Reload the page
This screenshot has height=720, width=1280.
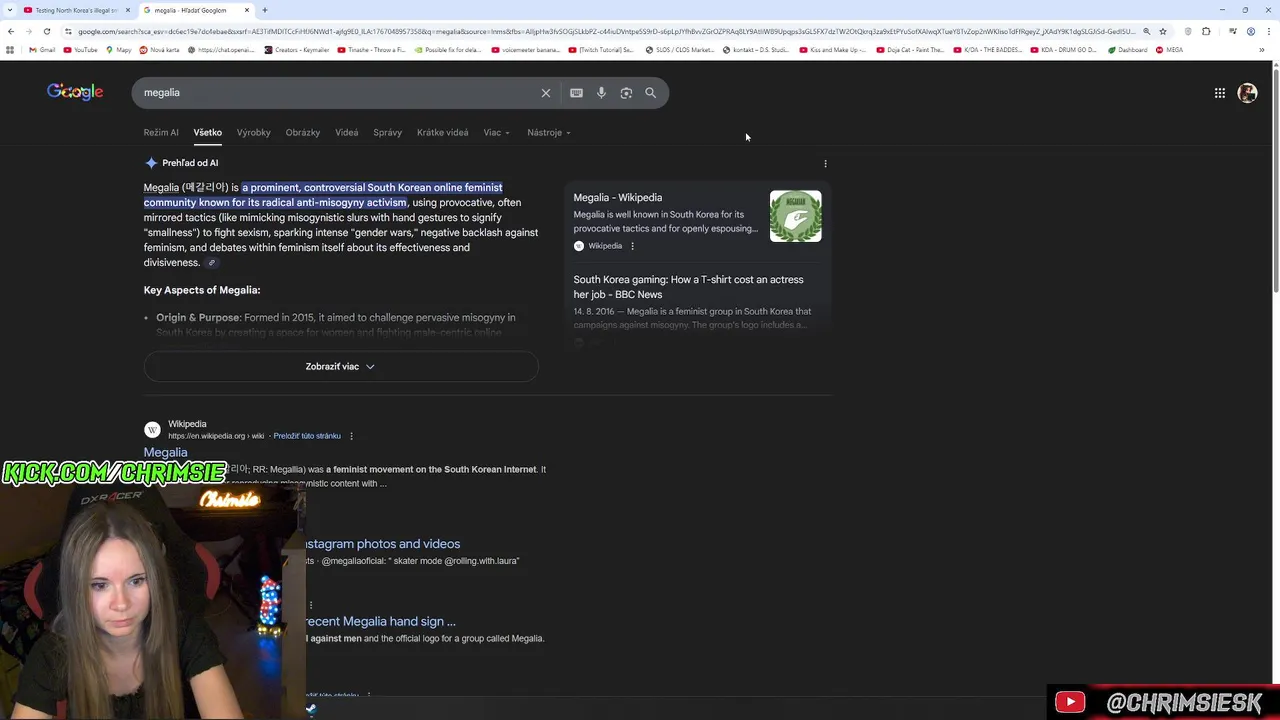(x=46, y=31)
